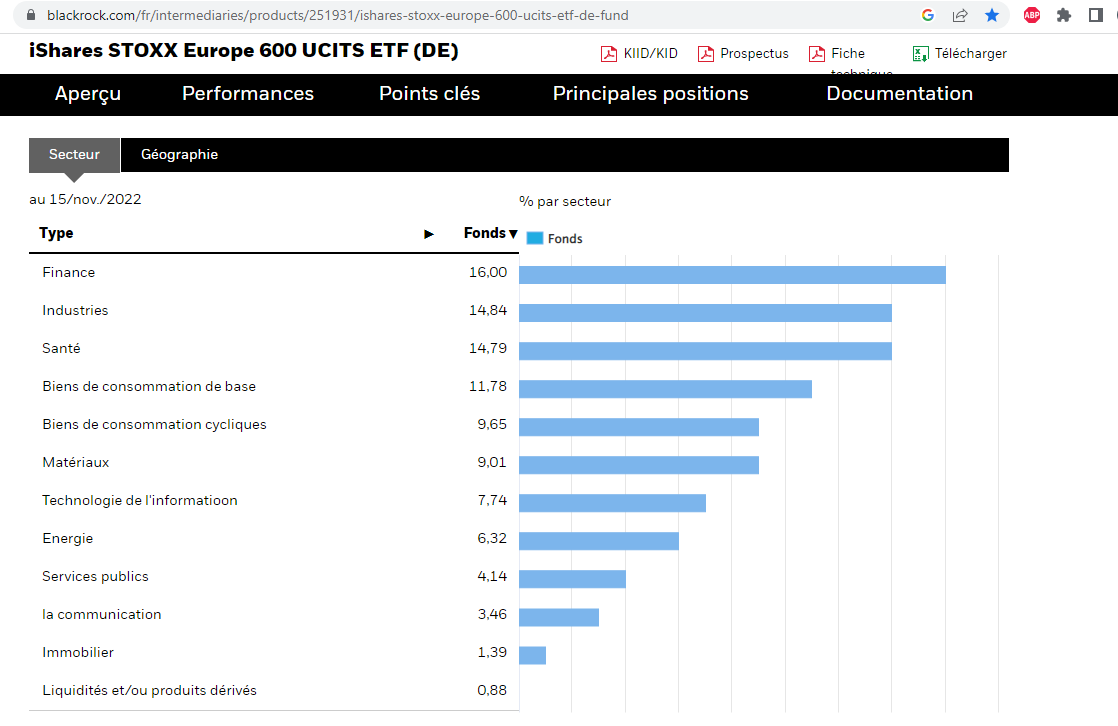Click the Finance chart bar
Screen dimensions: 1118x726
tap(732, 275)
